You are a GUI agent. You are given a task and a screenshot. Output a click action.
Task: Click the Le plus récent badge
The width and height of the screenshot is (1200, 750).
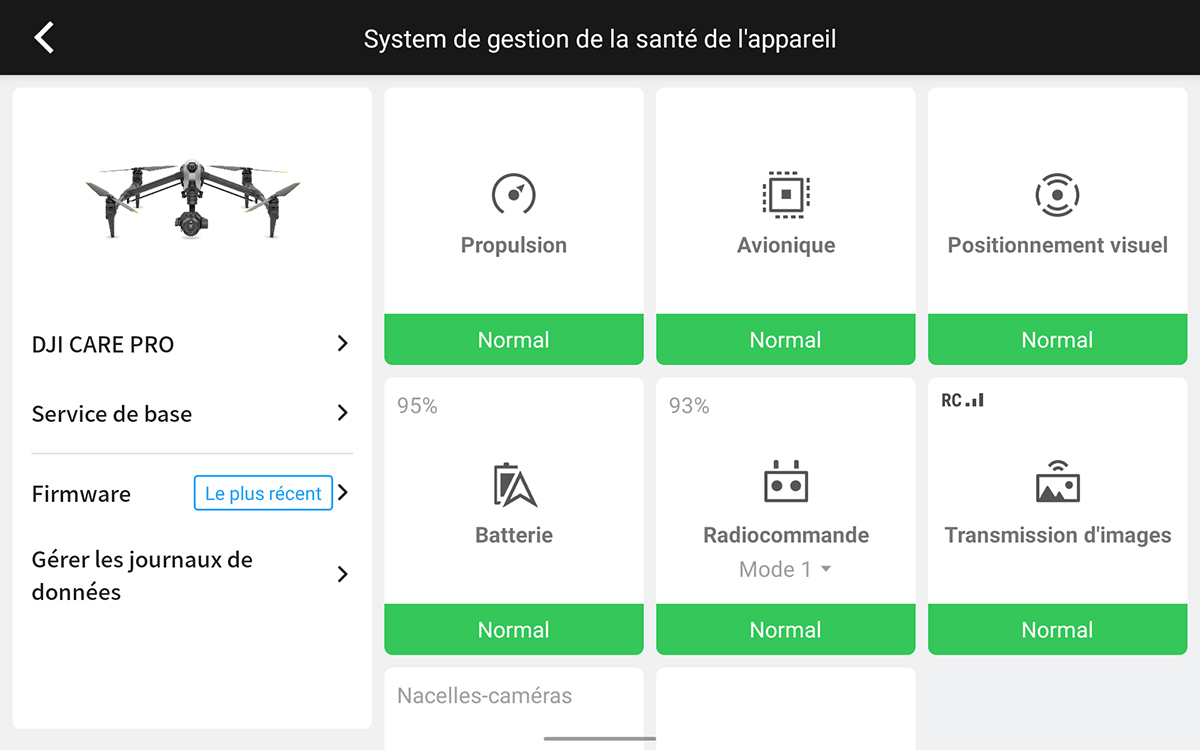pyautogui.click(x=263, y=493)
